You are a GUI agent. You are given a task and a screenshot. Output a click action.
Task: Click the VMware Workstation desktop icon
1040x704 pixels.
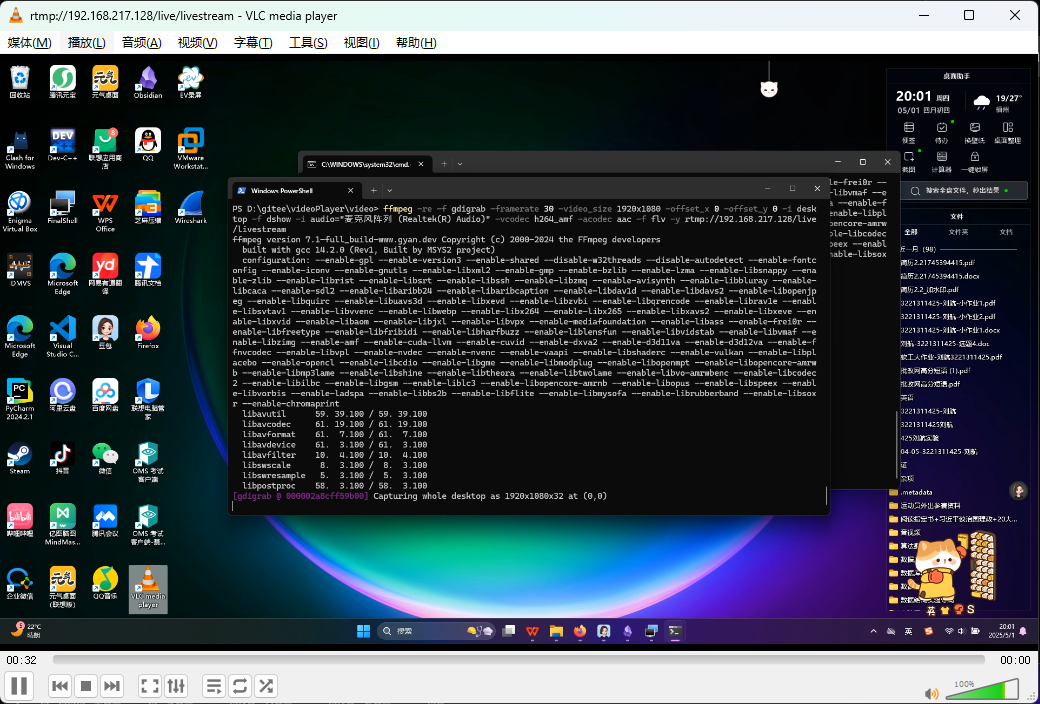pos(190,149)
